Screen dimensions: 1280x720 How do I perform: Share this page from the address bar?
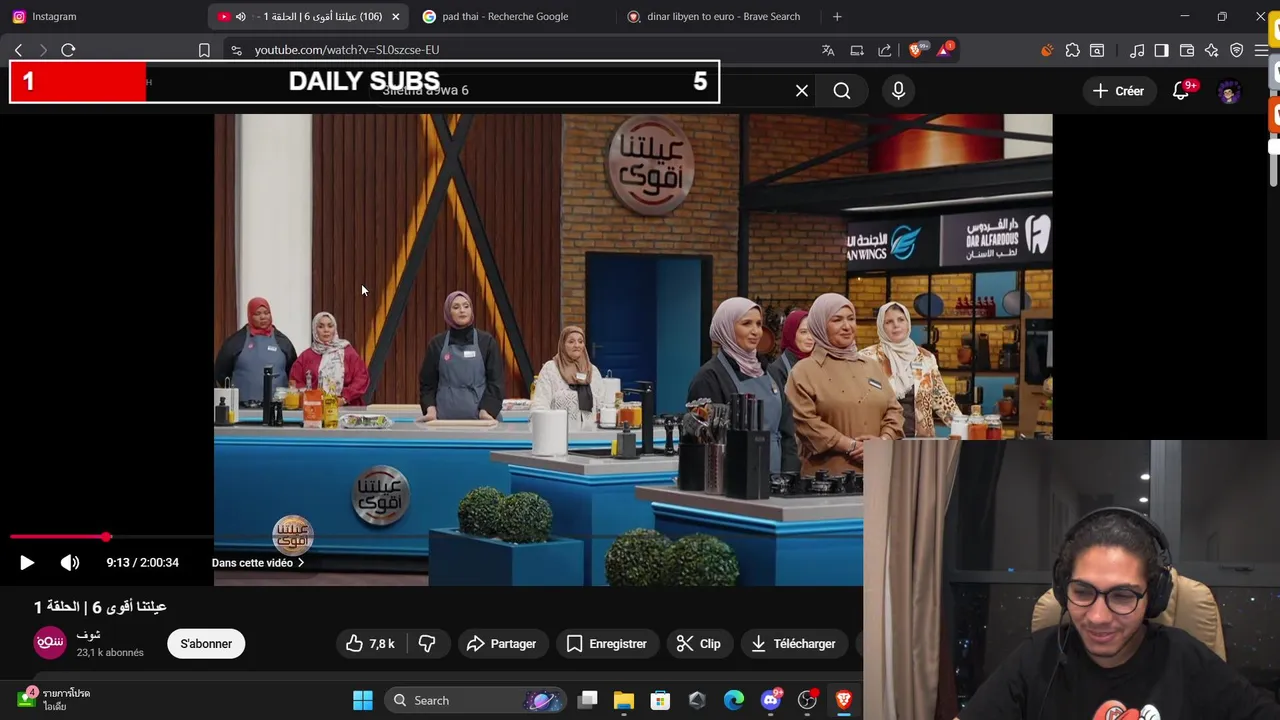click(885, 50)
